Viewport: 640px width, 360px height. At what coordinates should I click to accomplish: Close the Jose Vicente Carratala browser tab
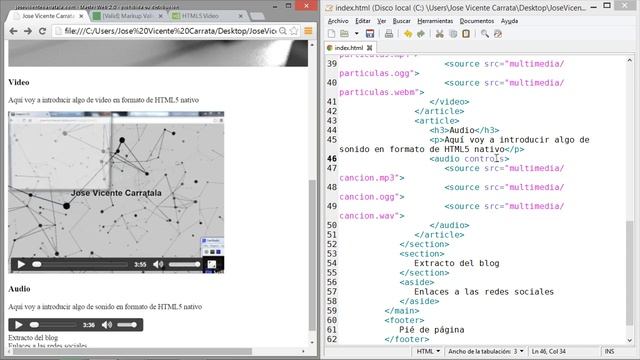click(81, 16)
